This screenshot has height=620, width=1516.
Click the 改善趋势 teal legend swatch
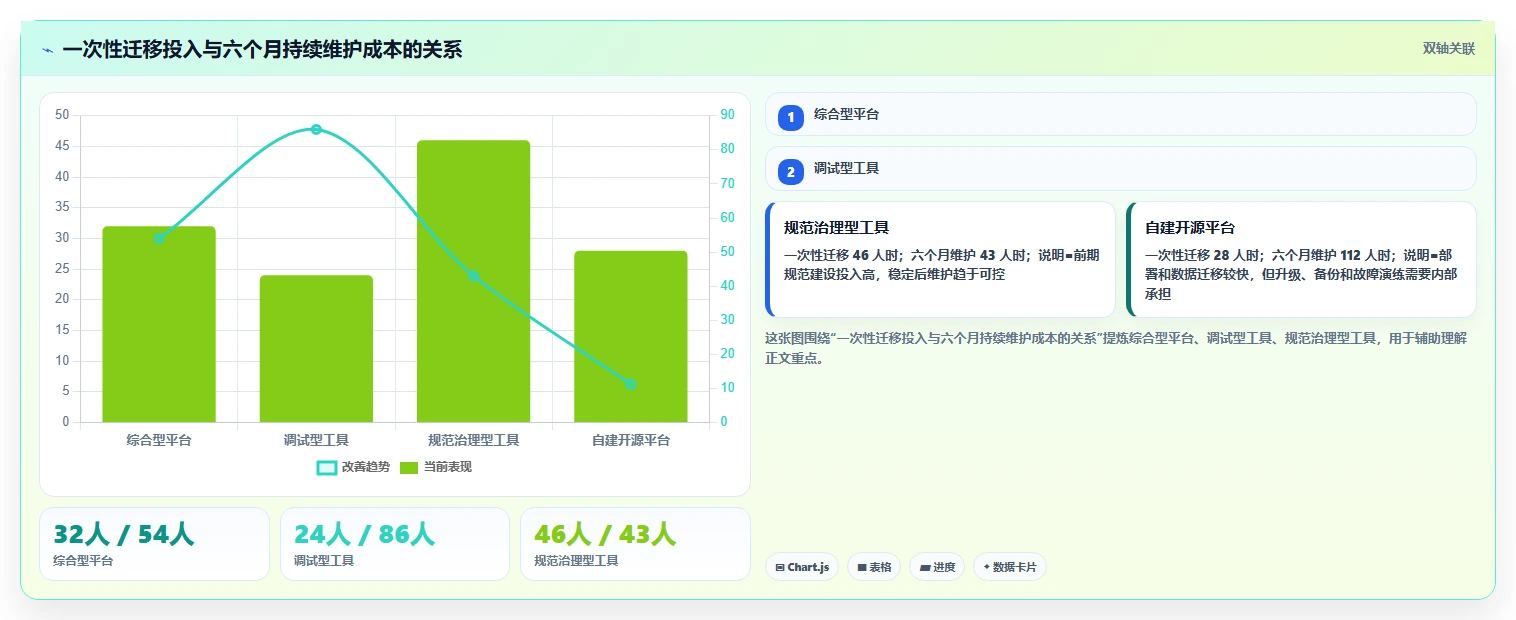[x=327, y=468]
